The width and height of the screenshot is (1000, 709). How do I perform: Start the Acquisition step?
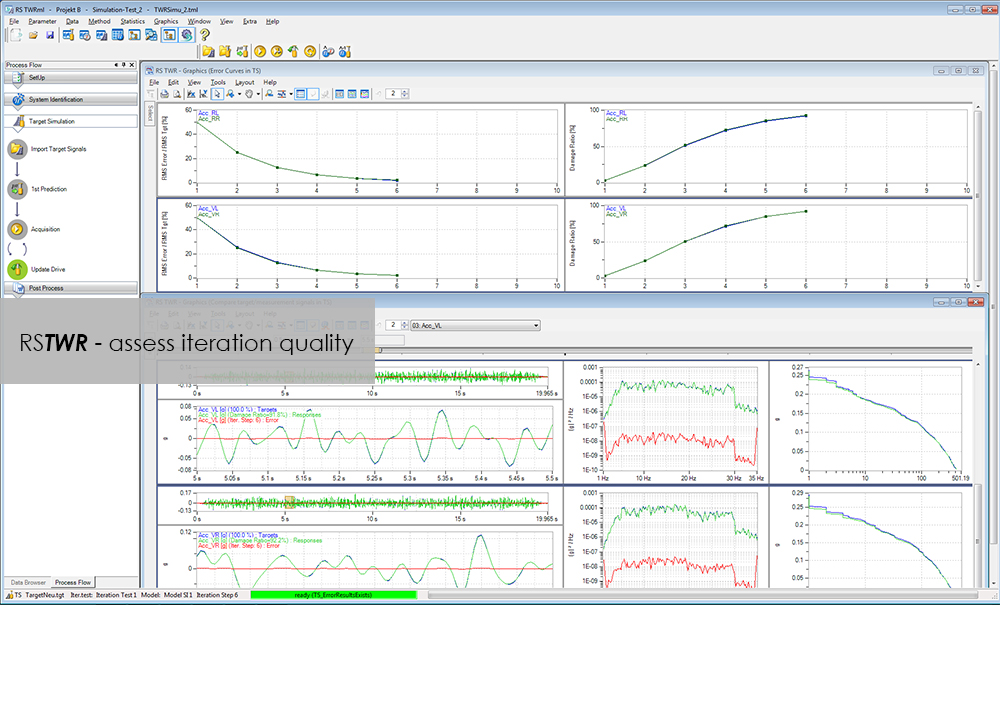pyautogui.click(x=16, y=229)
